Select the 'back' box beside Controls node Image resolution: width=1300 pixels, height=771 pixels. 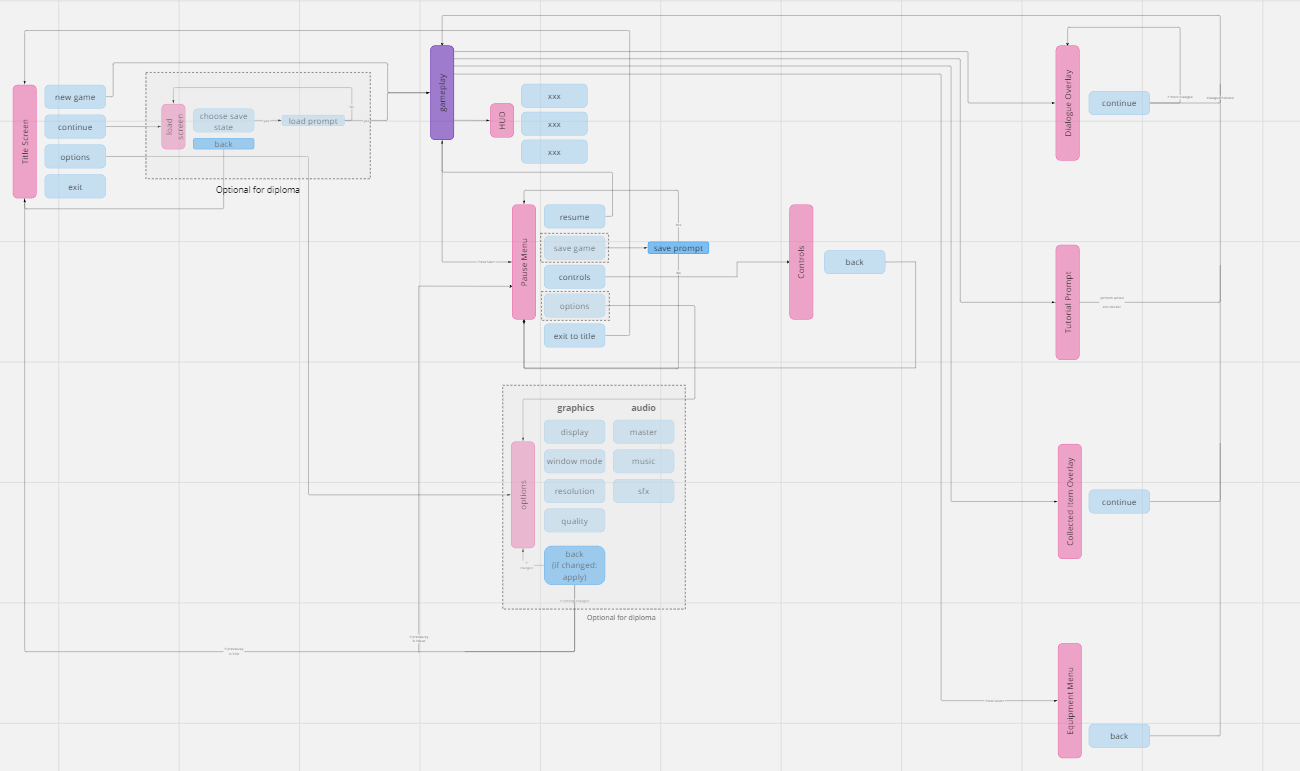click(x=855, y=262)
